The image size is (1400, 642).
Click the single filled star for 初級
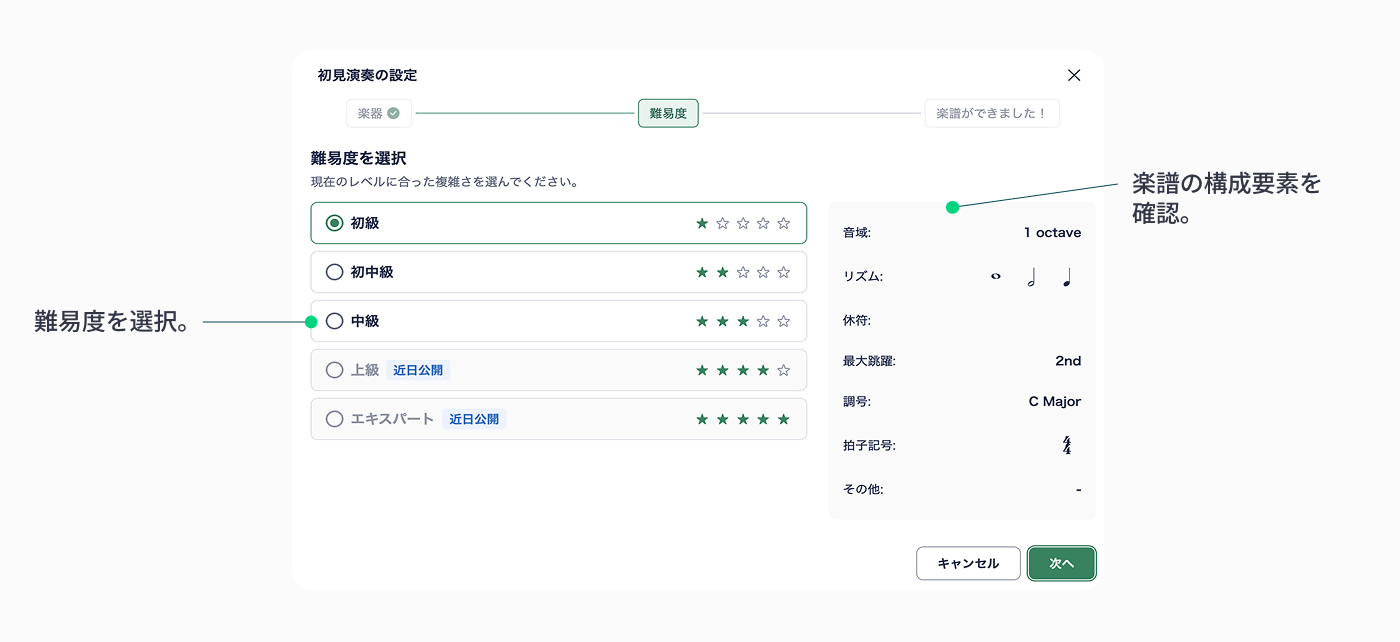click(x=702, y=223)
